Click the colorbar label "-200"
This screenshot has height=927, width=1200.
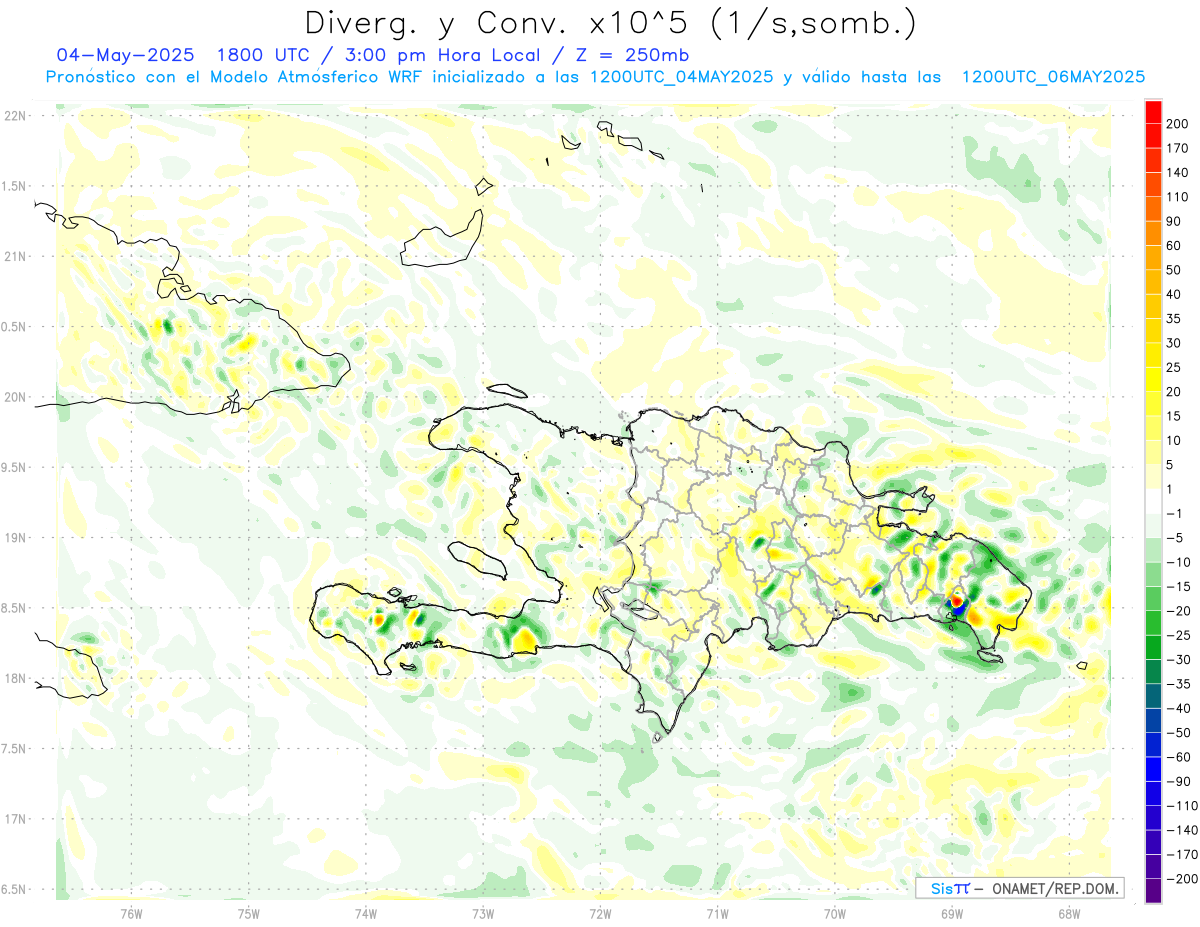pyautogui.click(x=1182, y=879)
